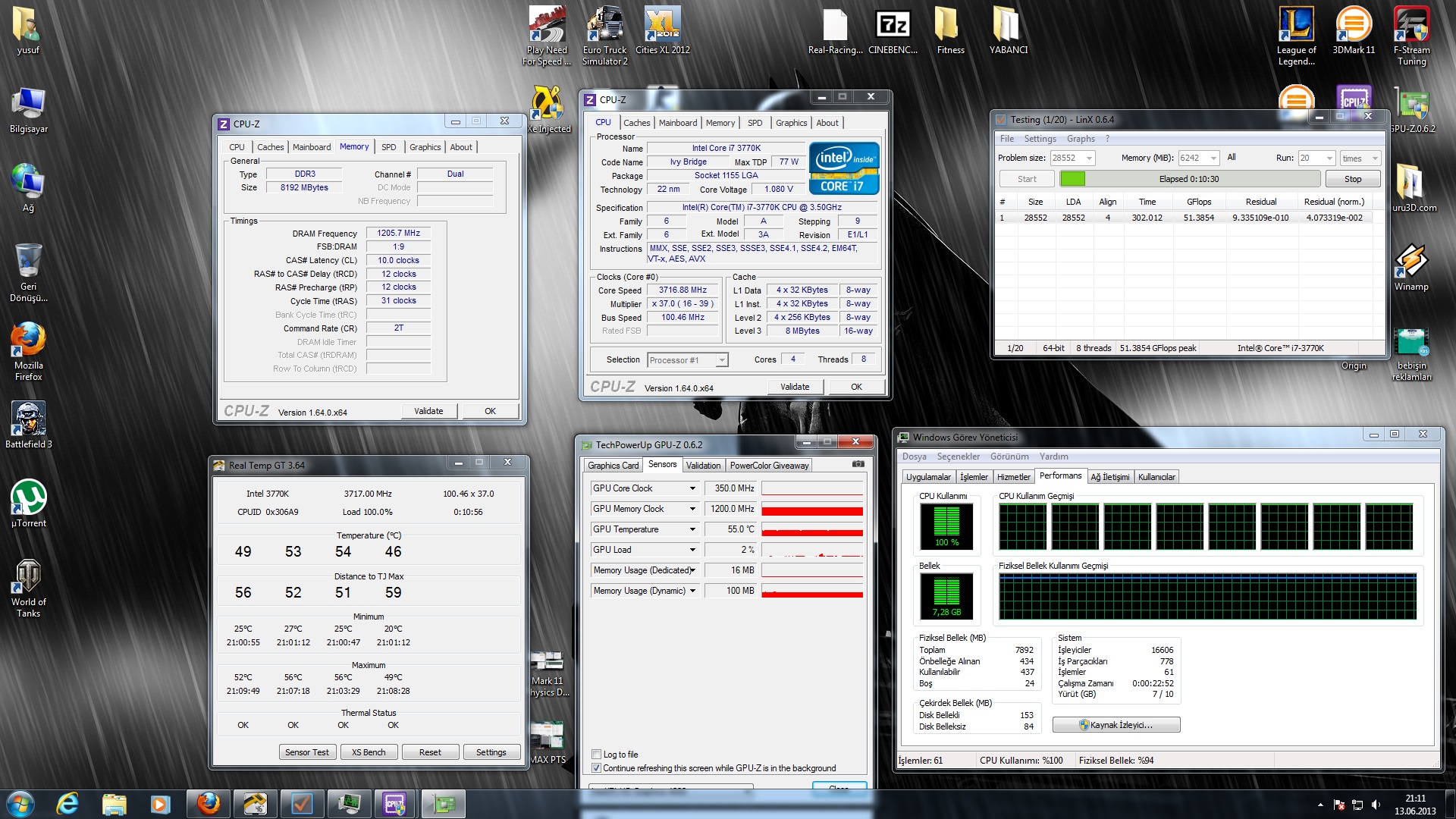Open Uygulamalar tab in Task Manager
The height and width of the screenshot is (819, 1456).
(x=928, y=477)
